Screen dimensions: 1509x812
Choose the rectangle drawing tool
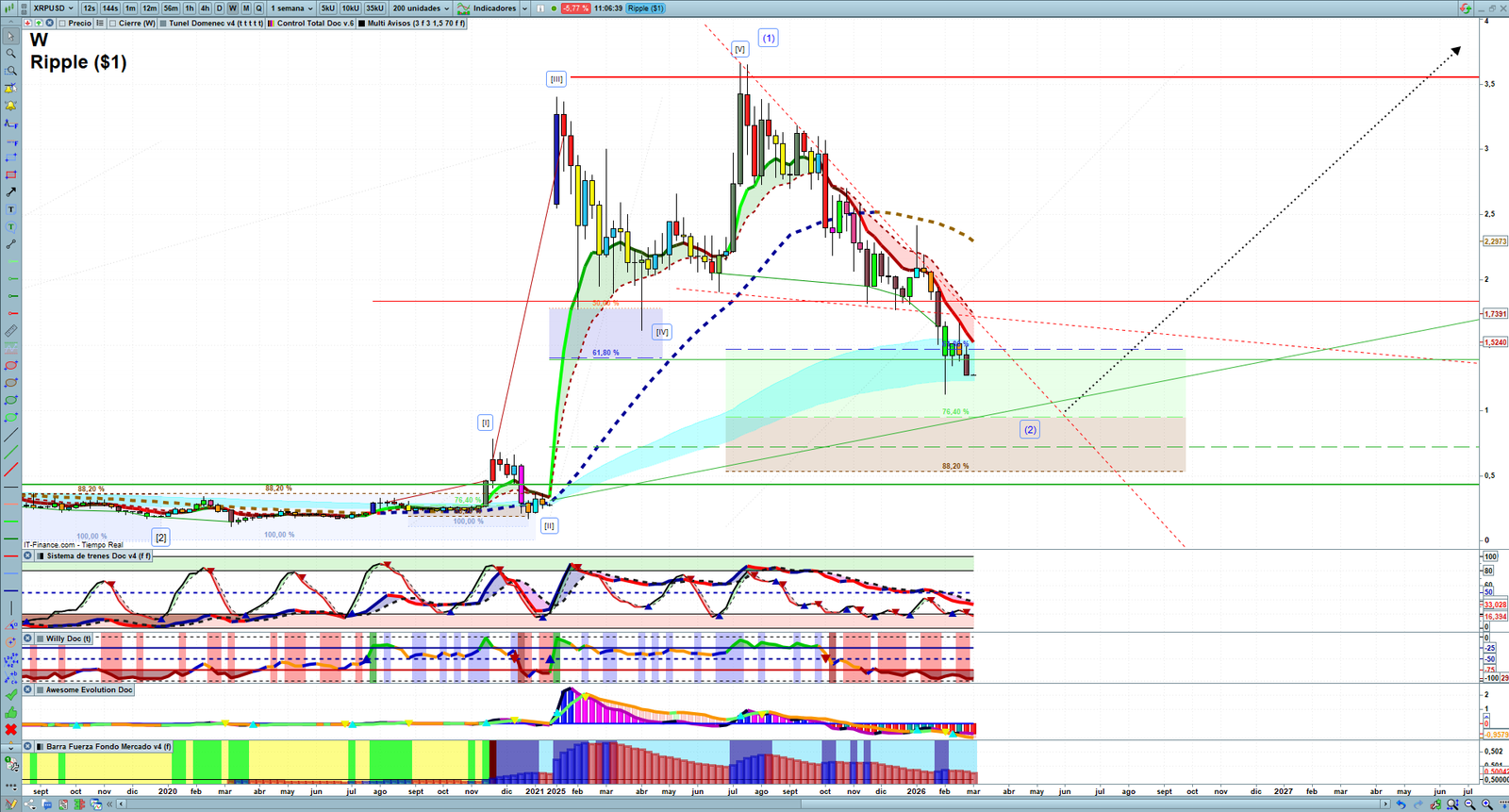pos(10,174)
